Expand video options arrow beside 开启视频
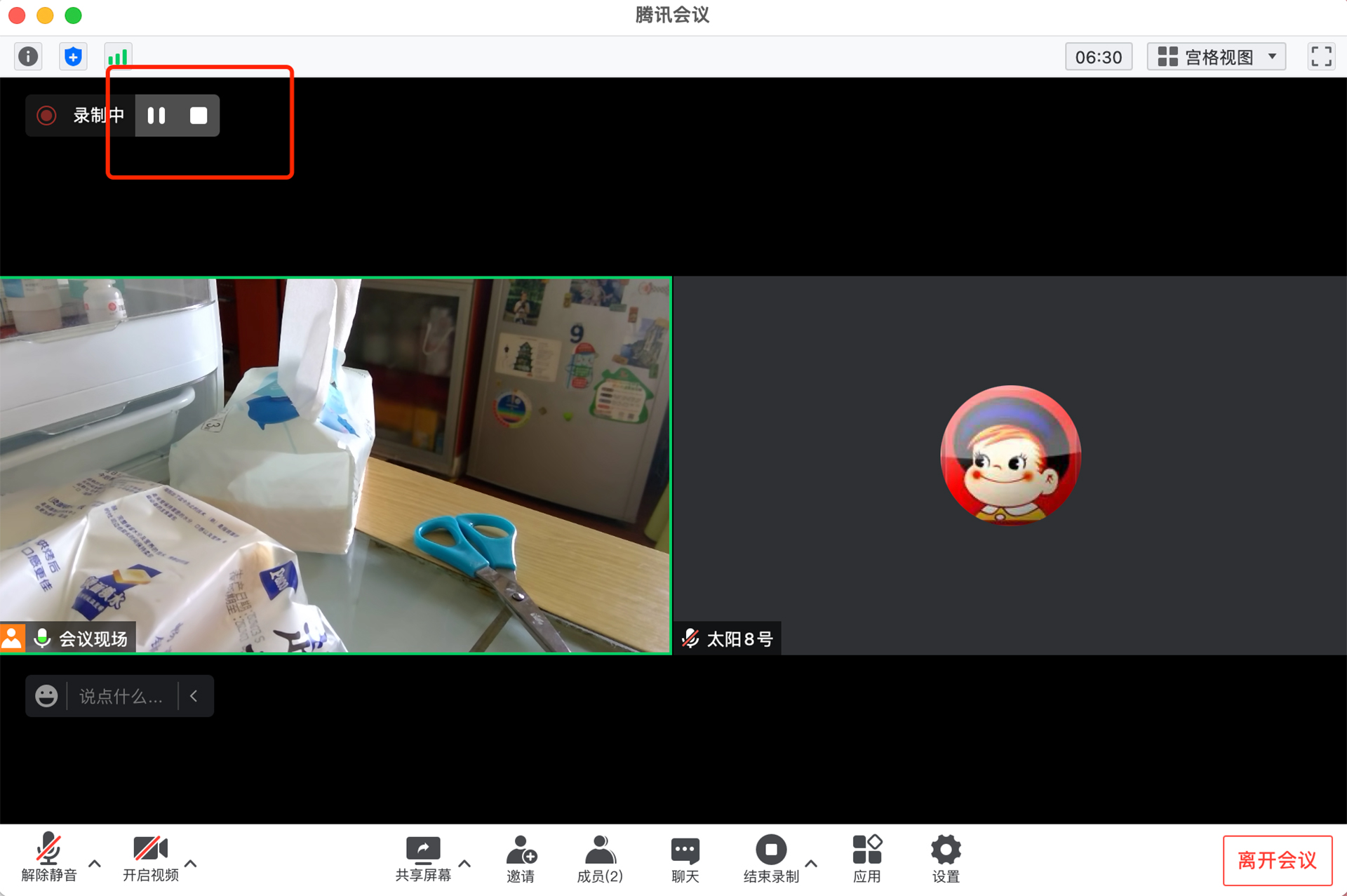 [x=191, y=864]
